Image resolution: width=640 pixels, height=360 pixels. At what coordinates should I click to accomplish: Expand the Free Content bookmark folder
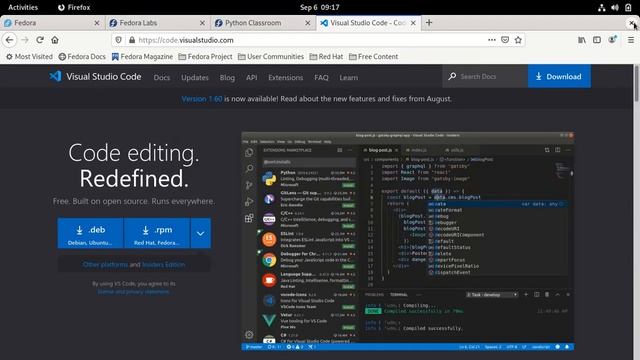373,57
